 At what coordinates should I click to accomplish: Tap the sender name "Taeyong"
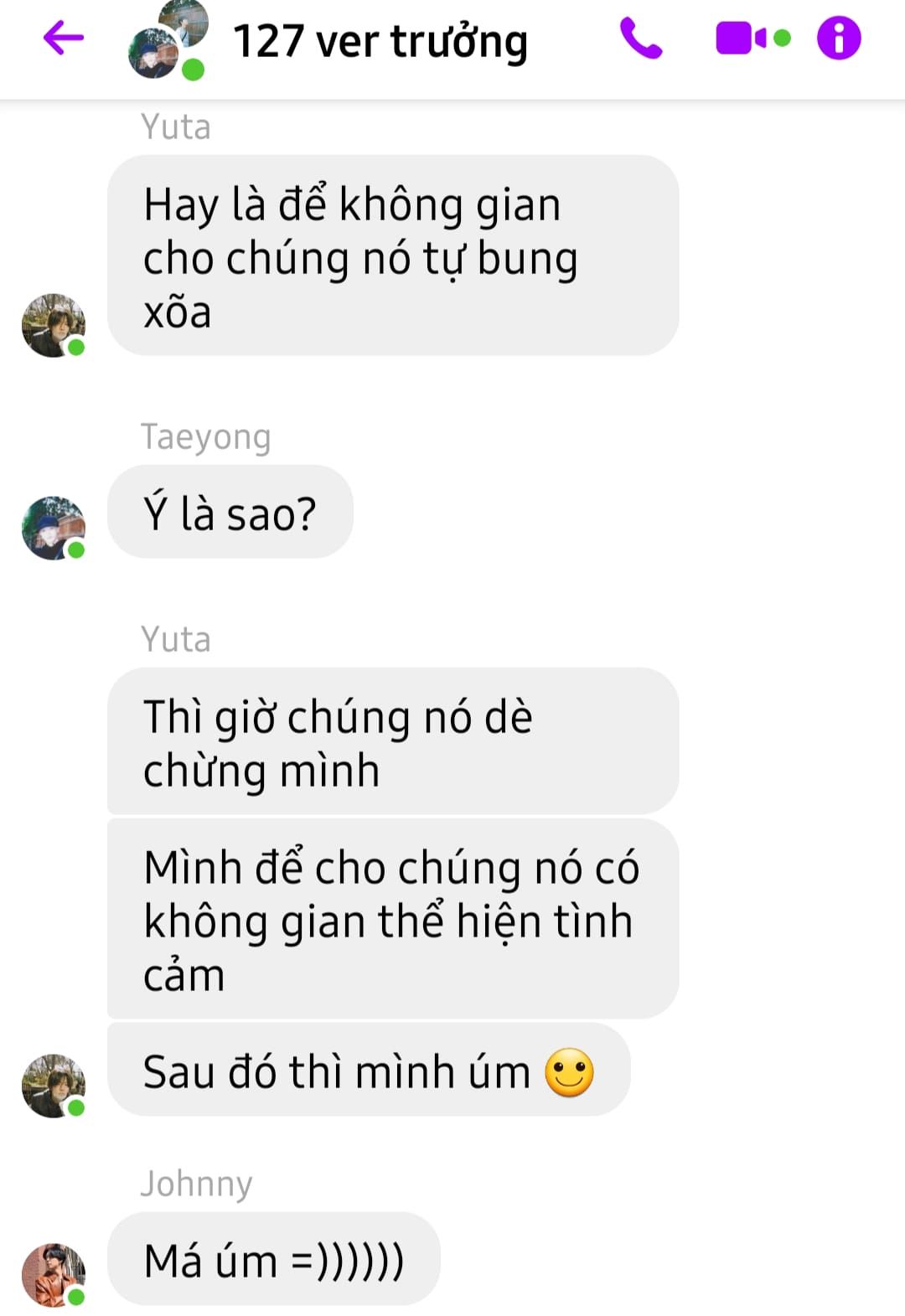coord(206,437)
